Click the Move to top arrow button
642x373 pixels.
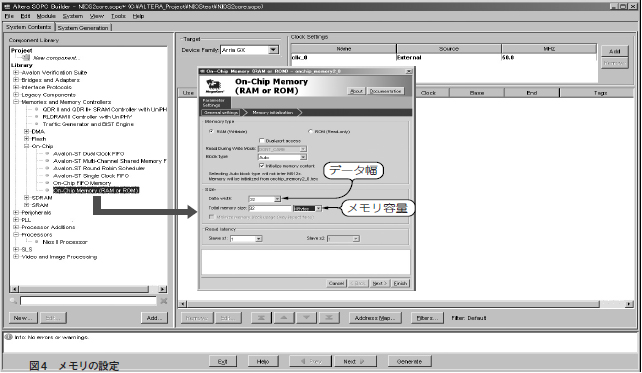click(x=261, y=318)
